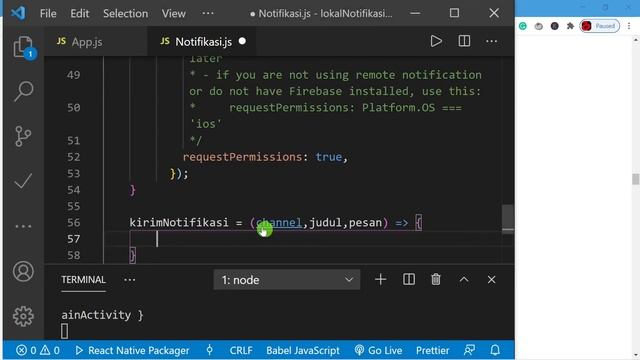Start Go Live server
Viewport: 640px width, 360px height.
click(x=378, y=350)
